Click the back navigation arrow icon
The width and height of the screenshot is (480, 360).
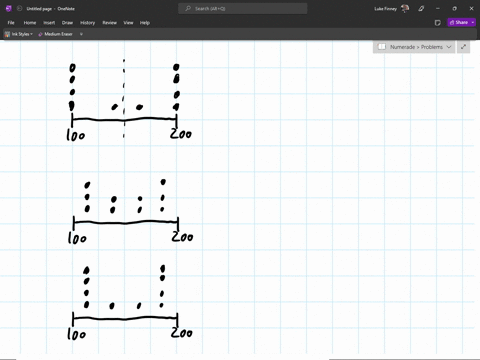pos(19,9)
